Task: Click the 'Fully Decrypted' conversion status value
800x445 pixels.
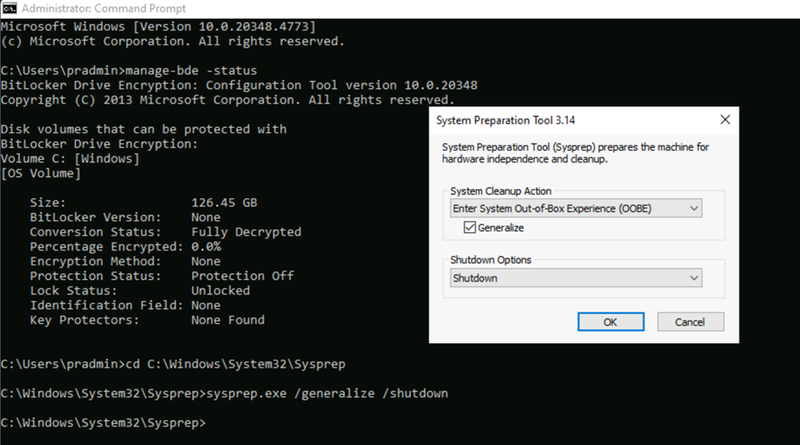Action: [246, 232]
